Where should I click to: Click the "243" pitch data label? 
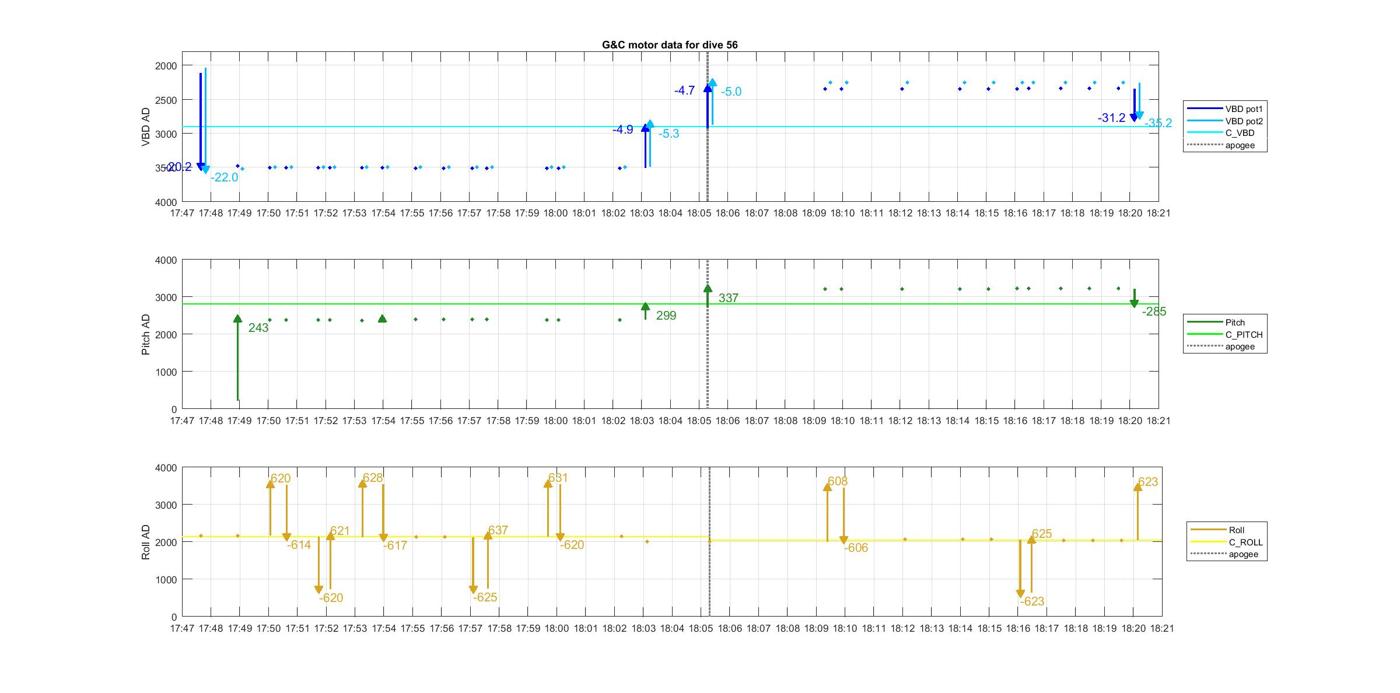(x=258, y=328)
